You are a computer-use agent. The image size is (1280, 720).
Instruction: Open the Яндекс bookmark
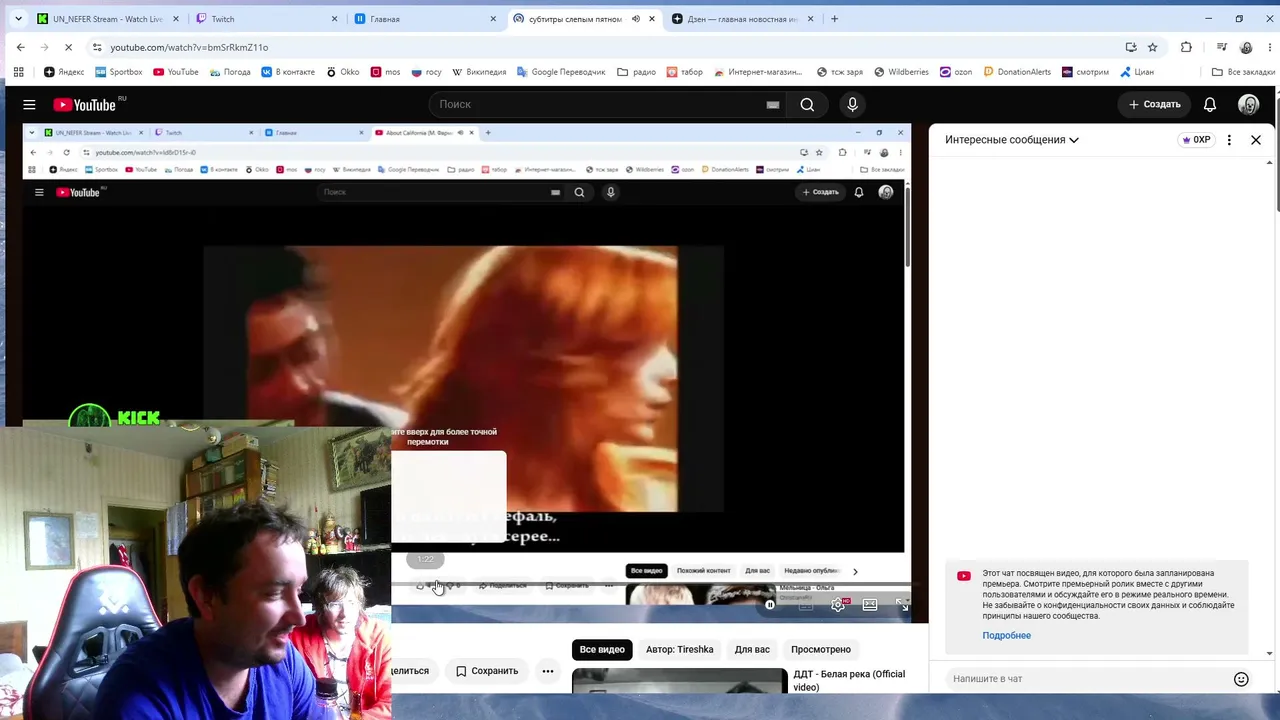(64, 72)
